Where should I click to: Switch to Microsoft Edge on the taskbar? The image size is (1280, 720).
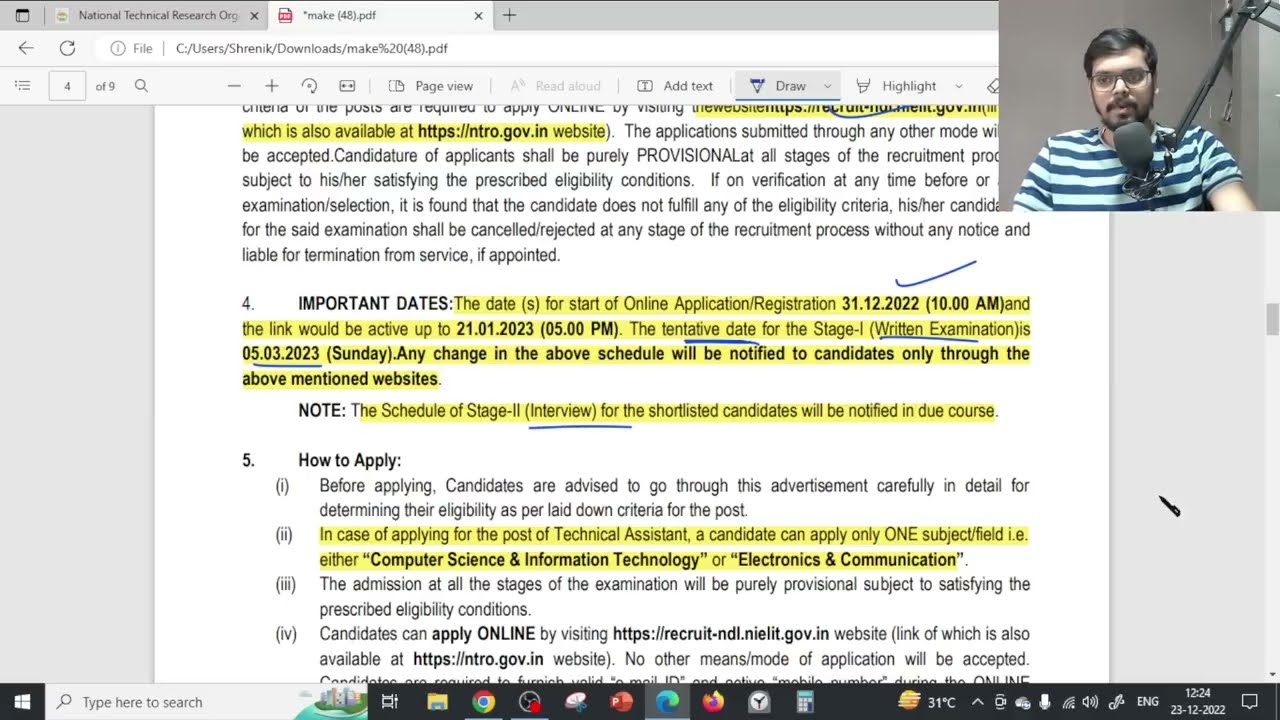tap(667, 702)
